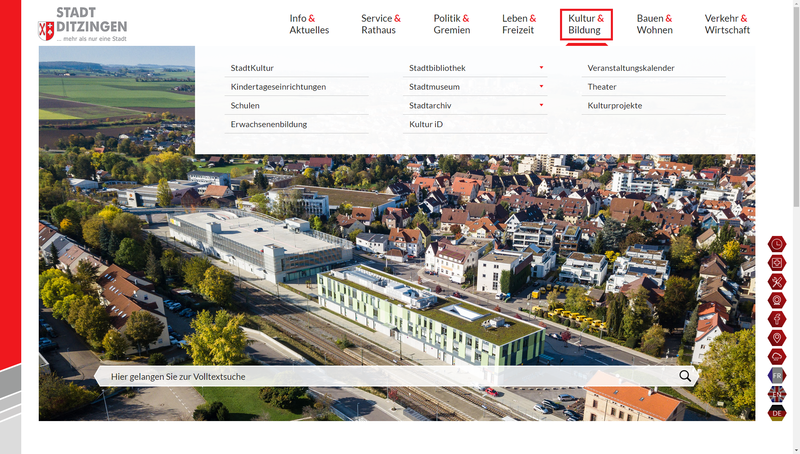800x454 pixels.
Task: Click the Stadt Ditzingen logo
Action: pyautogui.click(x=83, y=24)
